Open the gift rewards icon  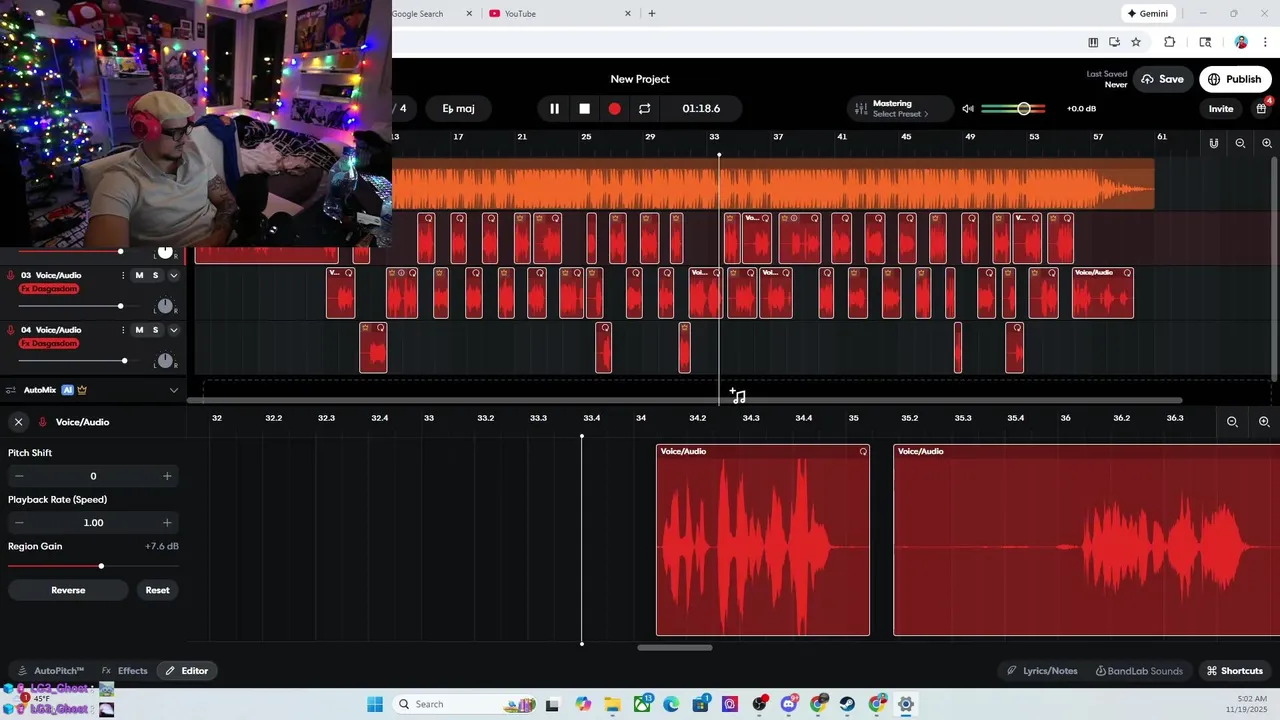(1262, 109)
